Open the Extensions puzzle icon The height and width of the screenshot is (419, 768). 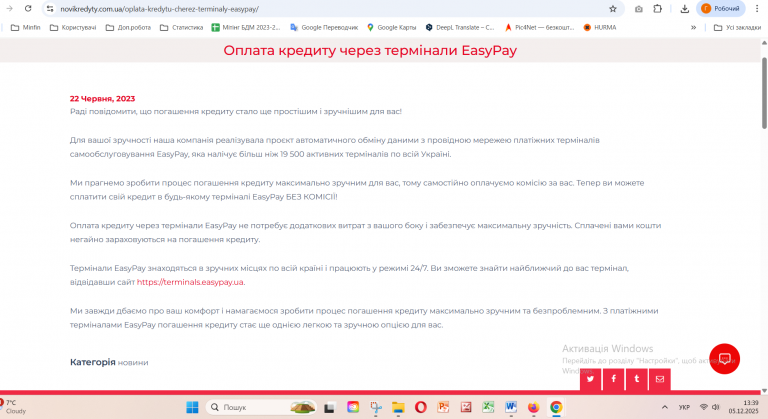point(658,9)
